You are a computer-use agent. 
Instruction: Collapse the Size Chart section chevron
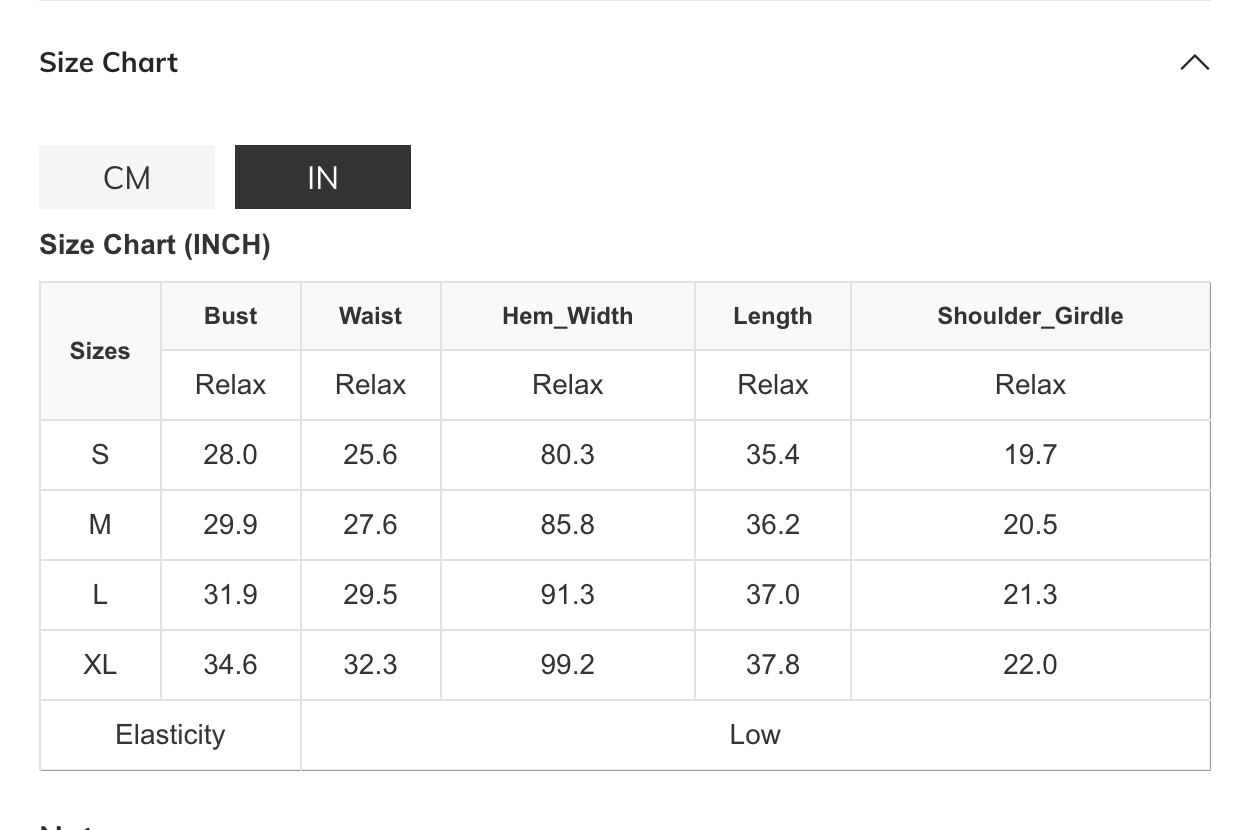pyautogui.click(x=1194, y=63)
